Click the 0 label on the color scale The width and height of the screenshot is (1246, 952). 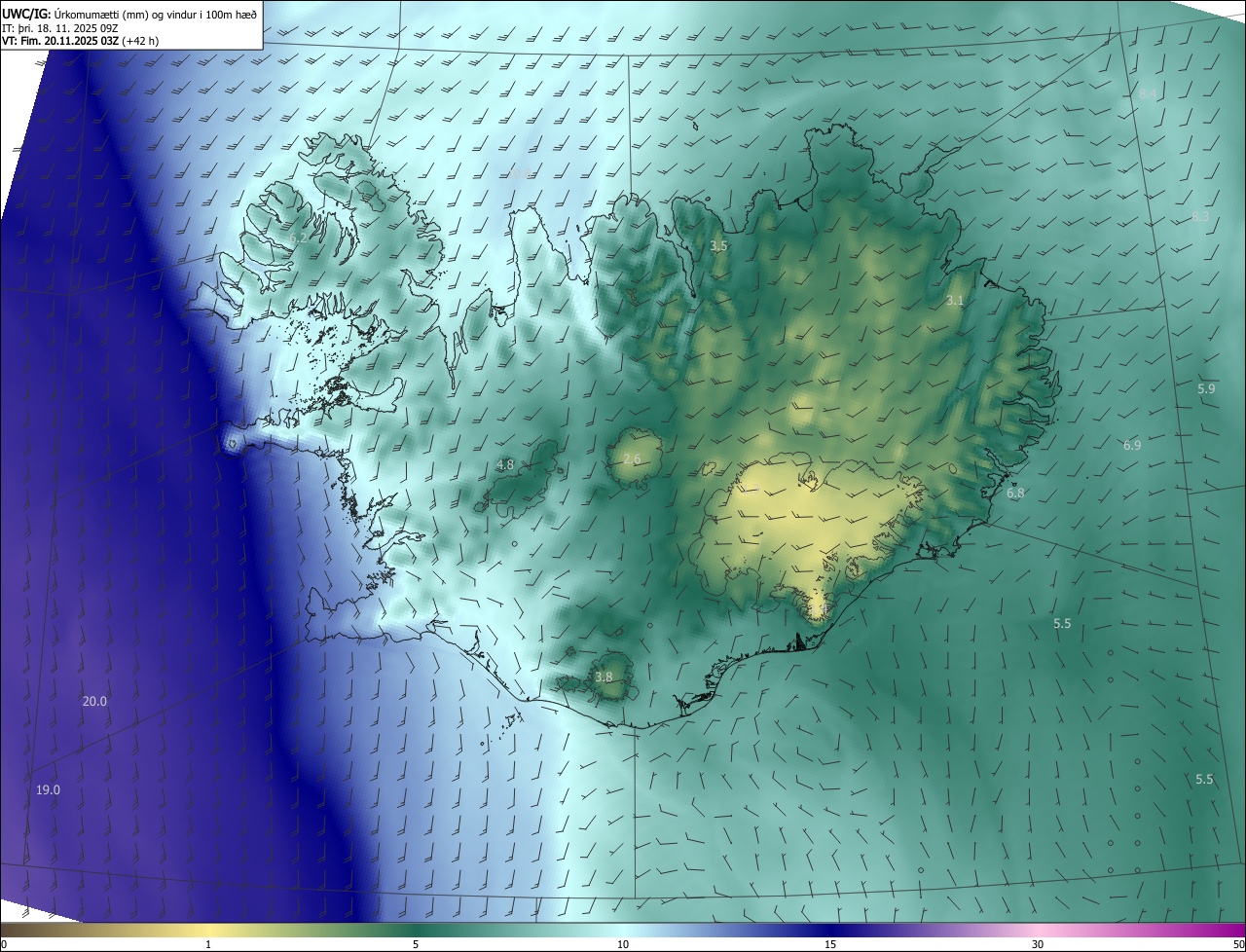[x=4, y=944]
